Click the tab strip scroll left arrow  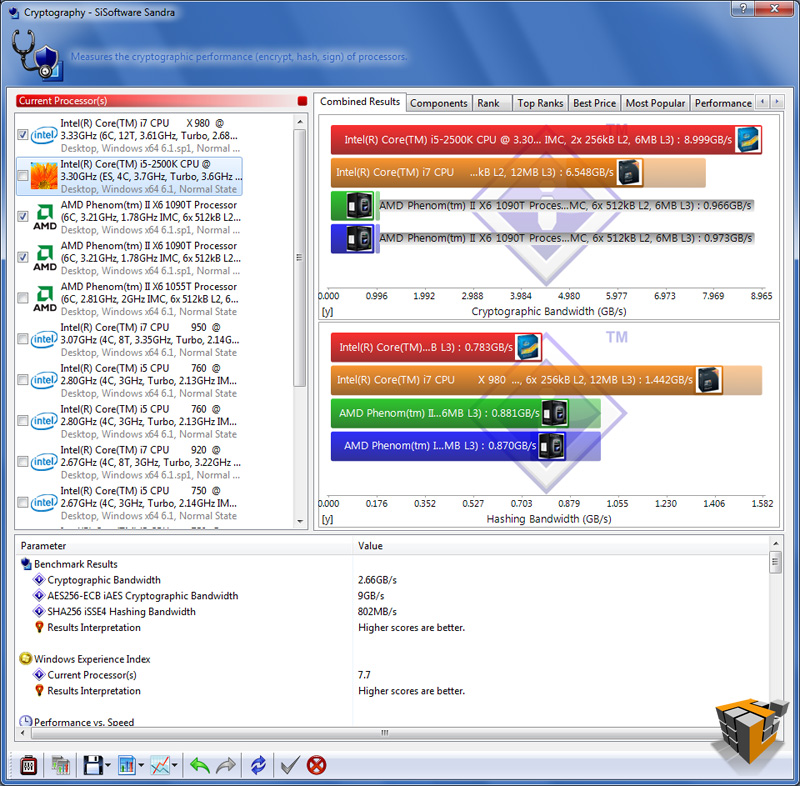pos(762,102)
